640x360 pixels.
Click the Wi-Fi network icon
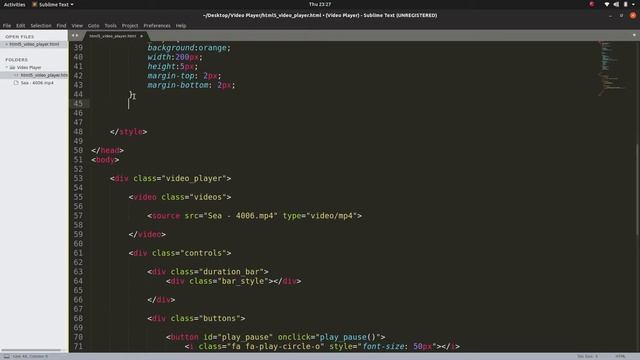tap(607, 4)
